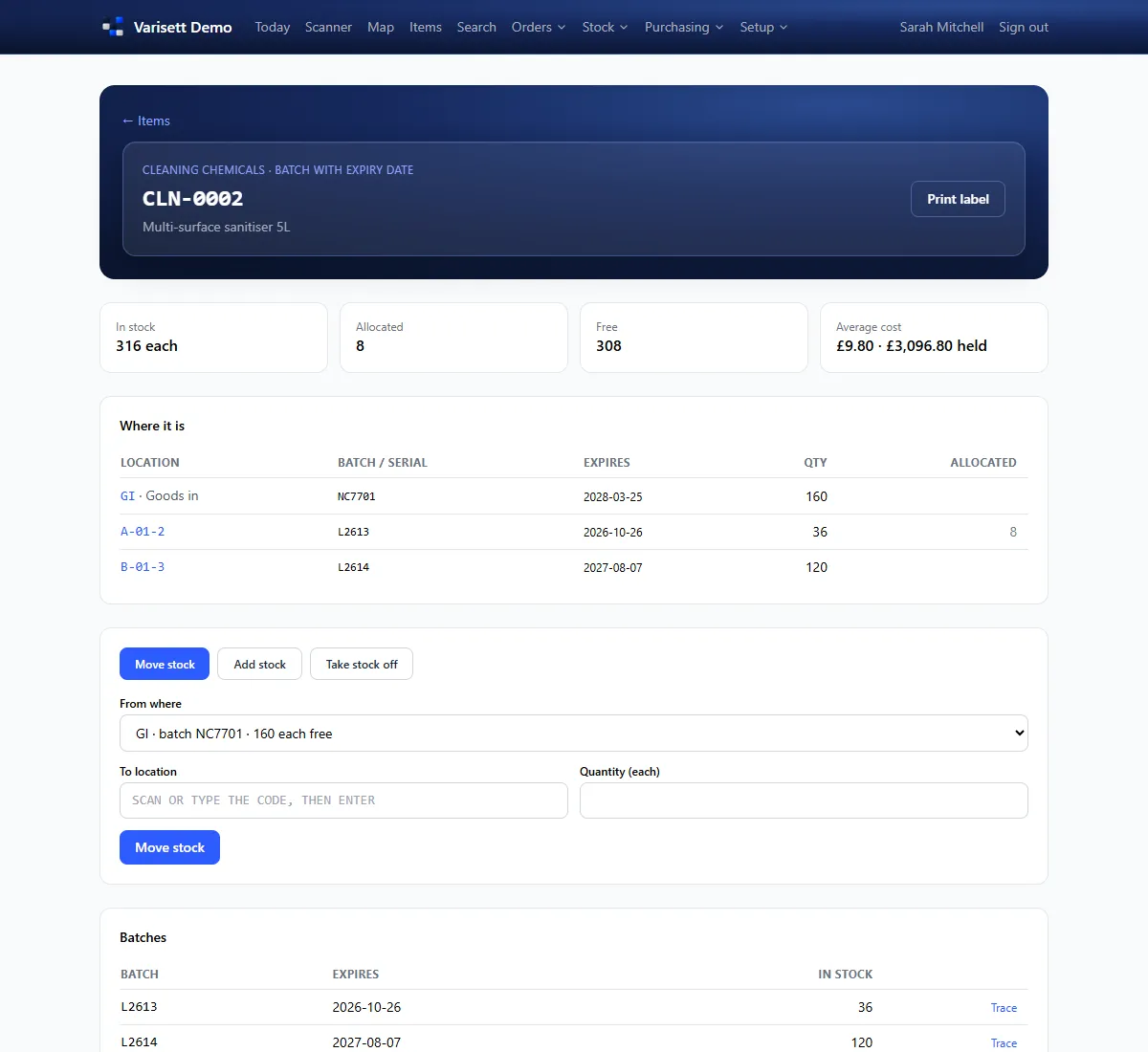The width and height of the screenshot is (1148, 1052).
Task: Click the allocated value 8 for A-01-2
Action: pos(1013,532)
